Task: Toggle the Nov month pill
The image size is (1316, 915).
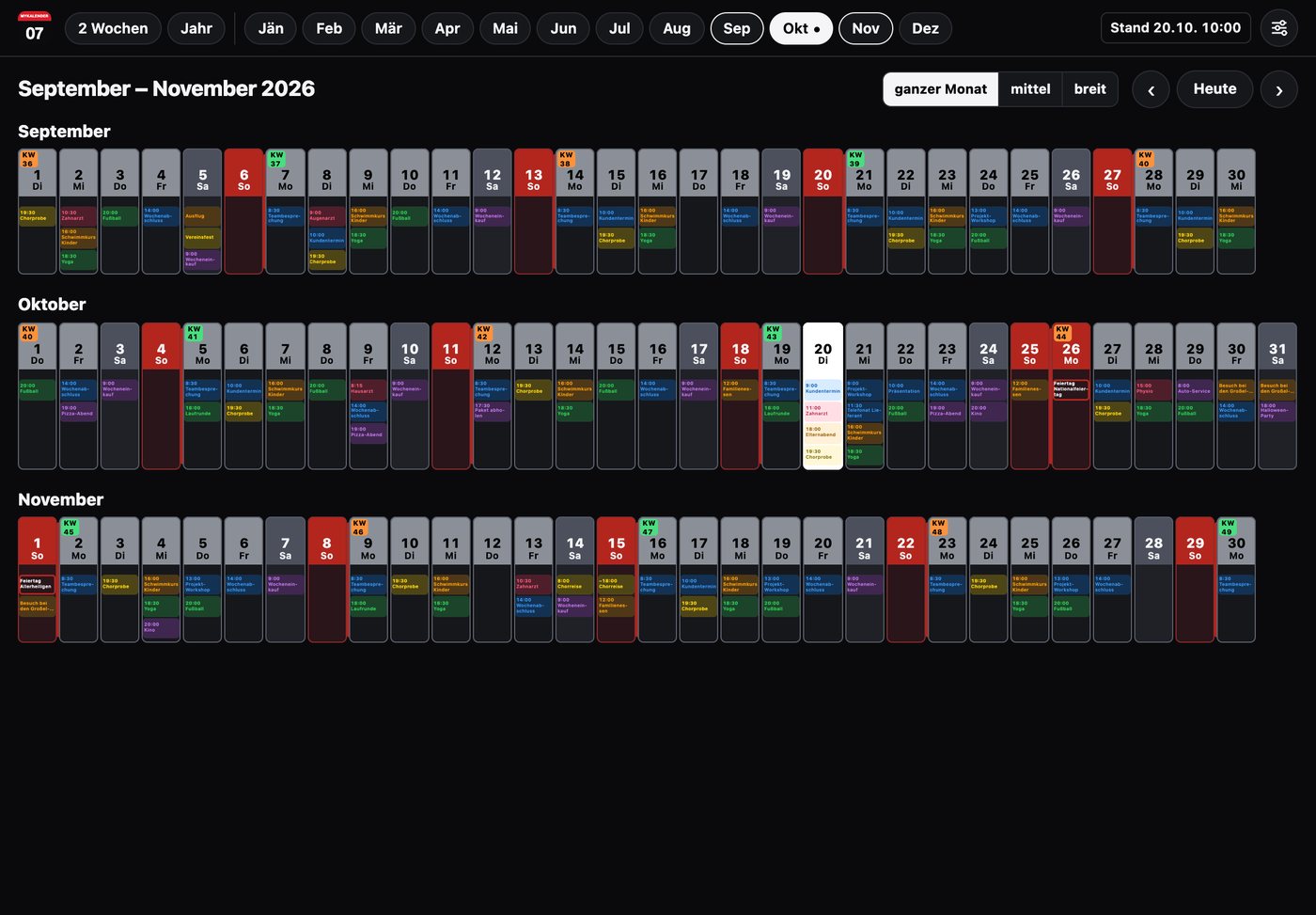Action: point(866,28)
